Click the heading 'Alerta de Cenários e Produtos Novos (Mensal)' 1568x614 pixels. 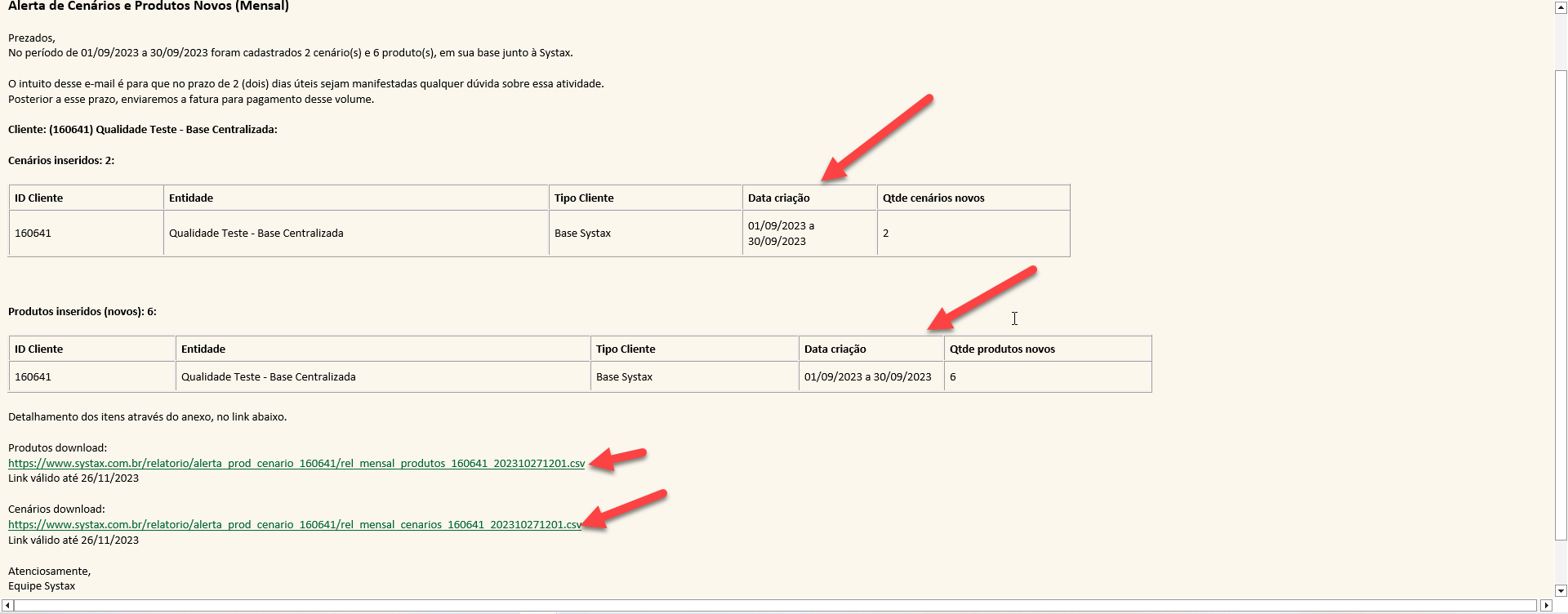point(149,7)
